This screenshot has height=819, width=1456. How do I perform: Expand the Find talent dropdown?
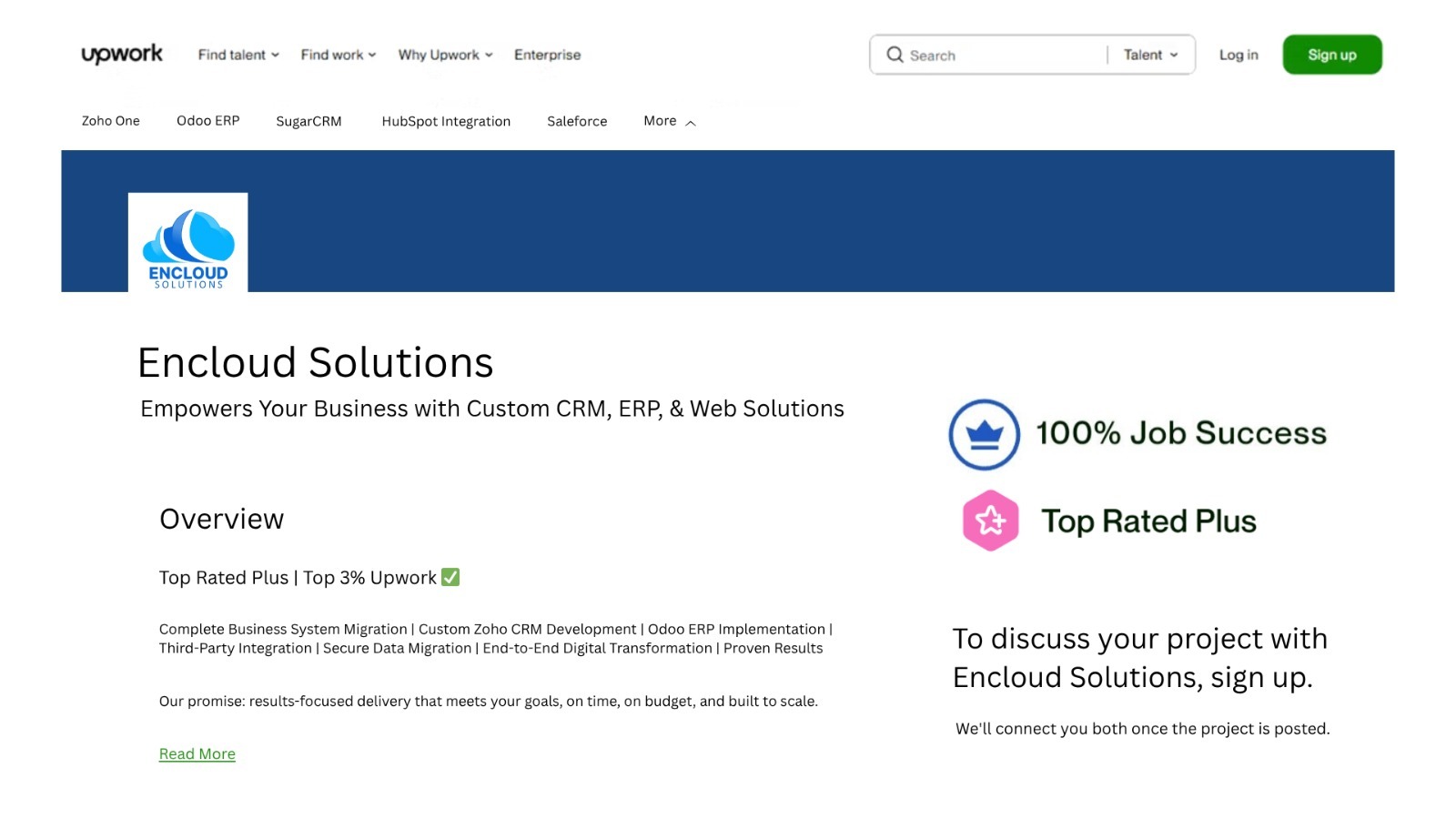238,55
